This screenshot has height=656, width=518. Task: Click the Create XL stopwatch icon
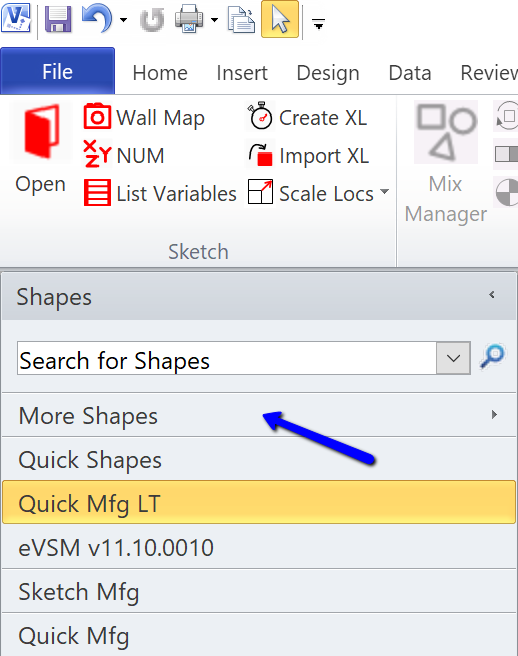click(260, 115)
